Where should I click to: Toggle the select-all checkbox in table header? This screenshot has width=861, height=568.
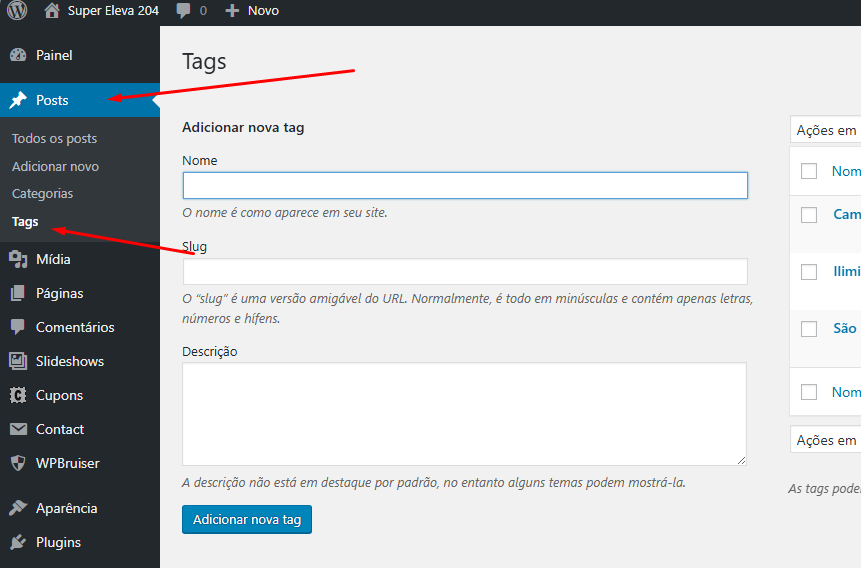tap(809, 171)
